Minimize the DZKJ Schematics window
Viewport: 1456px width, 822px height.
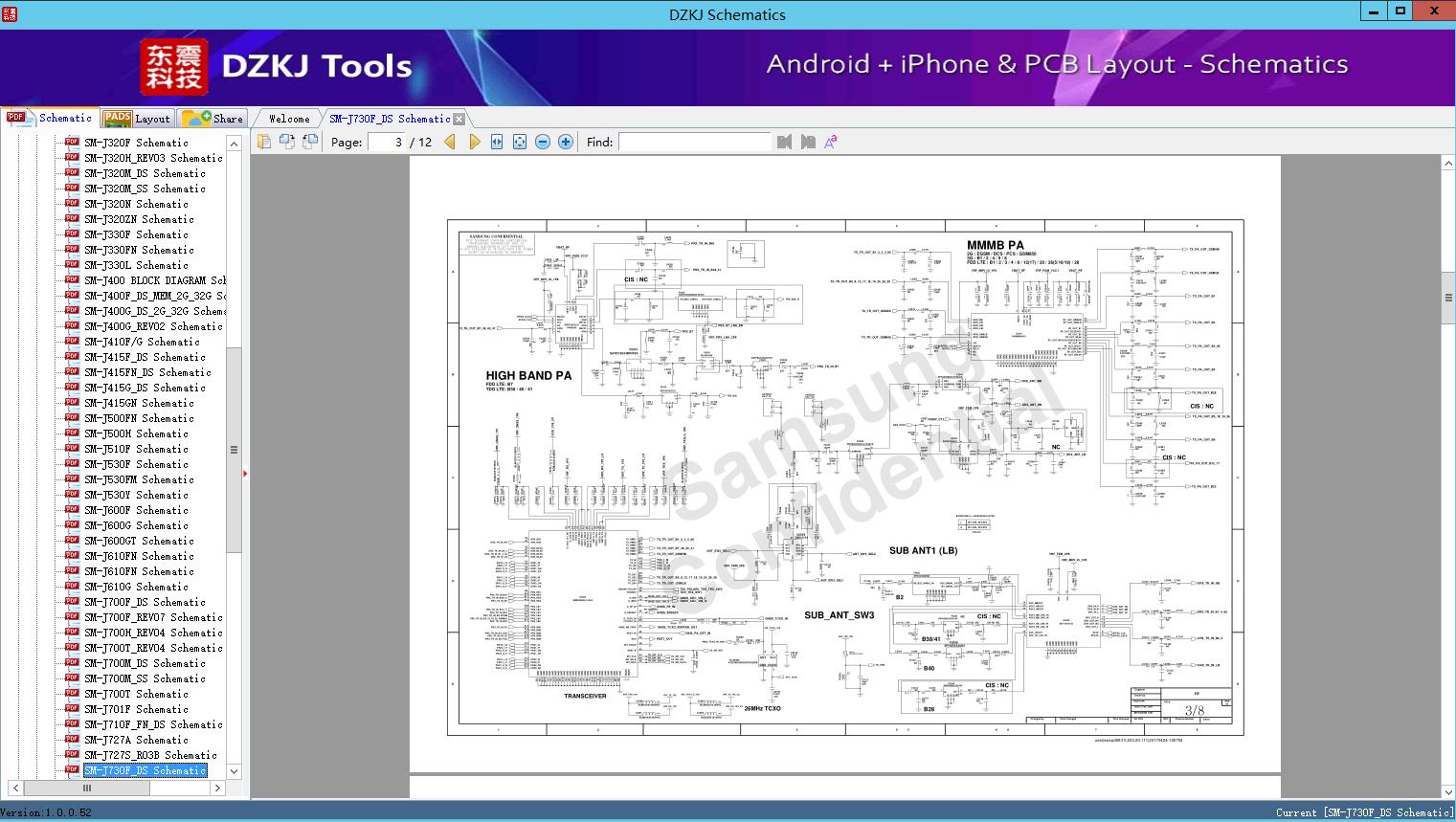[x=1375, y=11]
